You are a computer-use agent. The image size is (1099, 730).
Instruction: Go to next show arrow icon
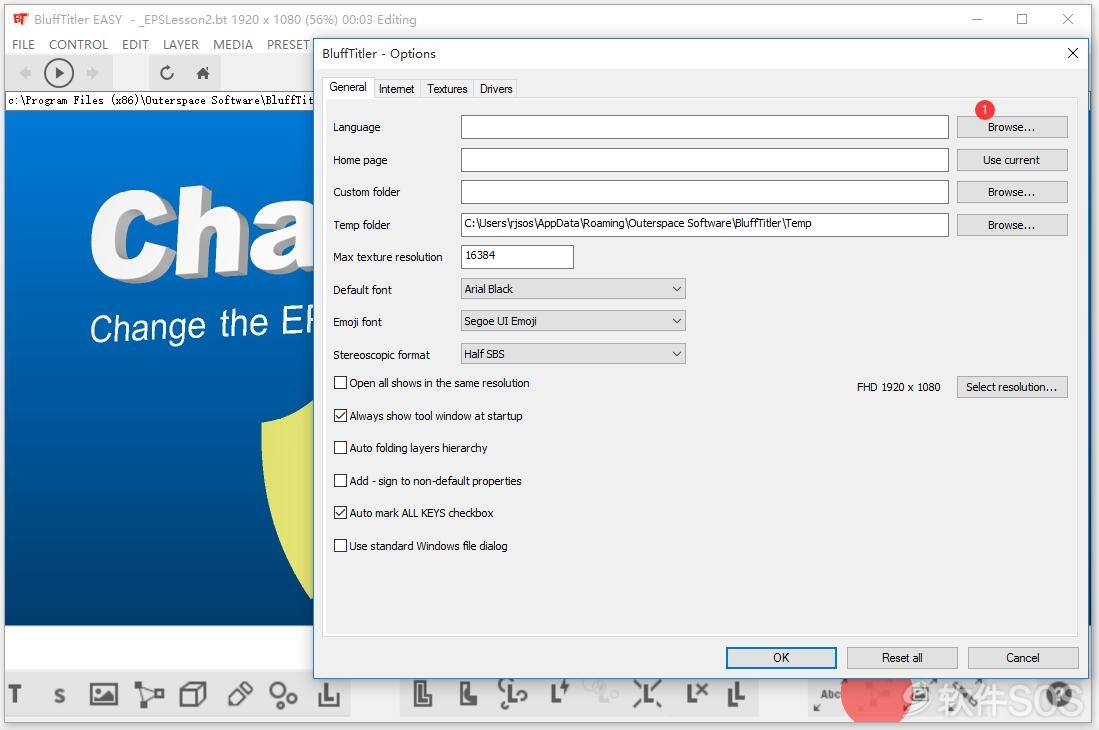coord(92,73)
